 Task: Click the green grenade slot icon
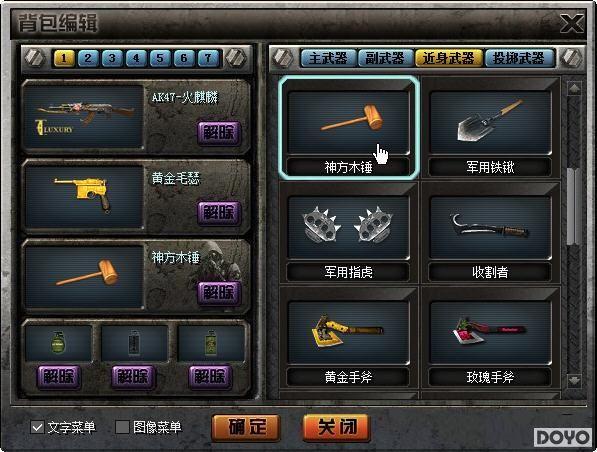point(58,343)
